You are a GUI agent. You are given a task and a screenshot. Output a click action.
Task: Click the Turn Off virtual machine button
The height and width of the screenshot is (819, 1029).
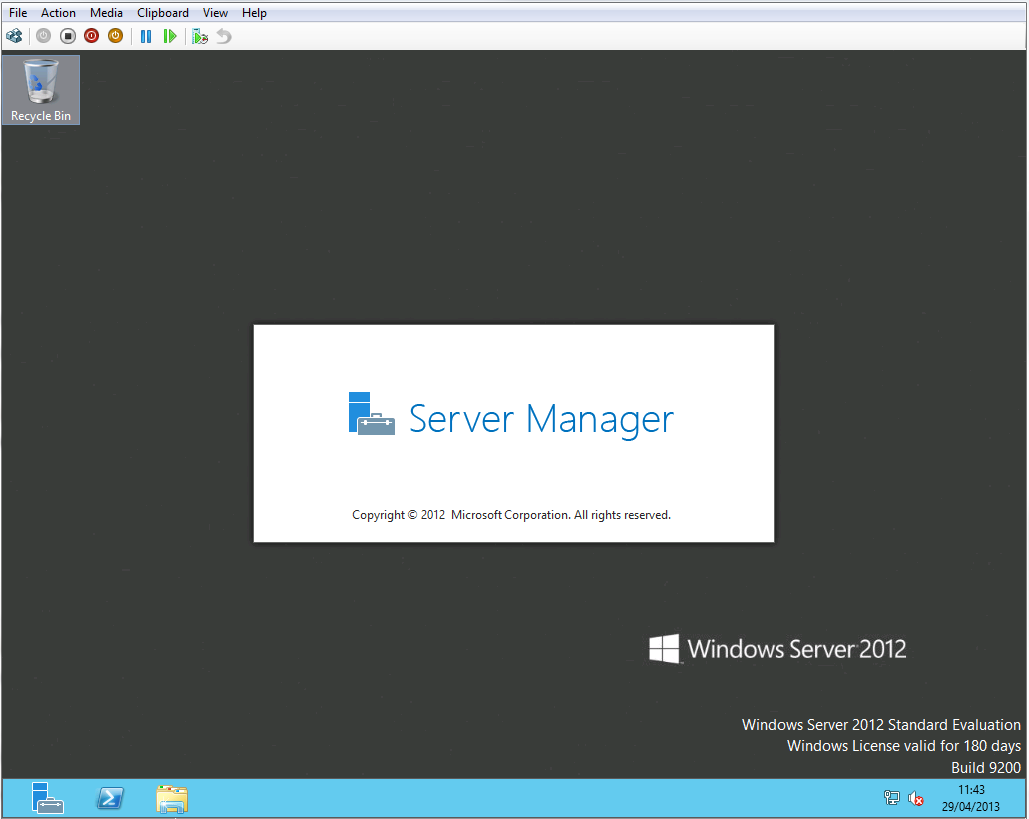68,36
